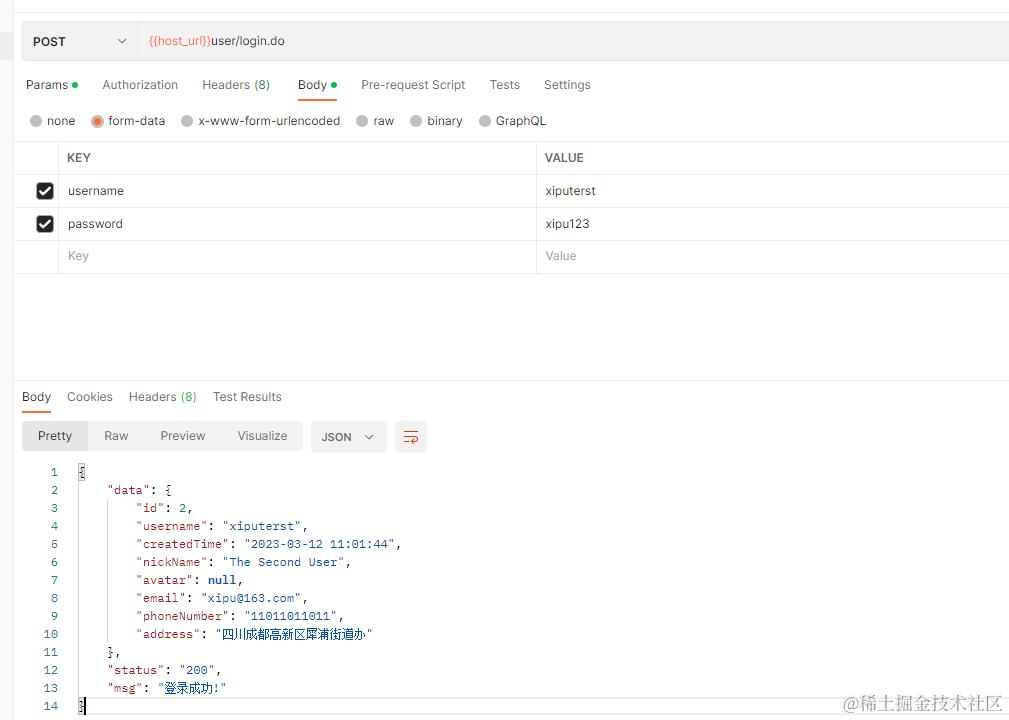The width and height of the screenshot is (1009, 720).
Task: Open the Test Results tab
Action: click(x=247, y=397)
